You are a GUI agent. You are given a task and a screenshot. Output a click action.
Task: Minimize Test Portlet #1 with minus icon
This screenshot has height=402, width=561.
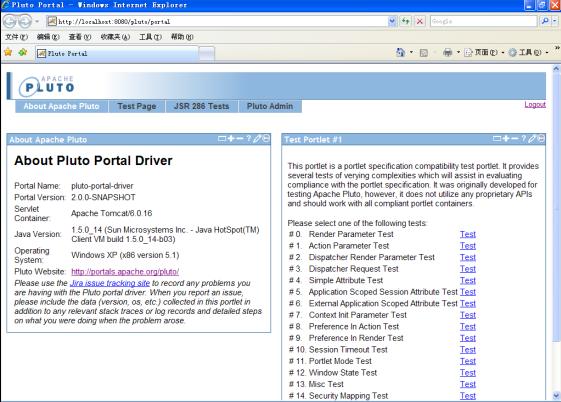[514, 138]
